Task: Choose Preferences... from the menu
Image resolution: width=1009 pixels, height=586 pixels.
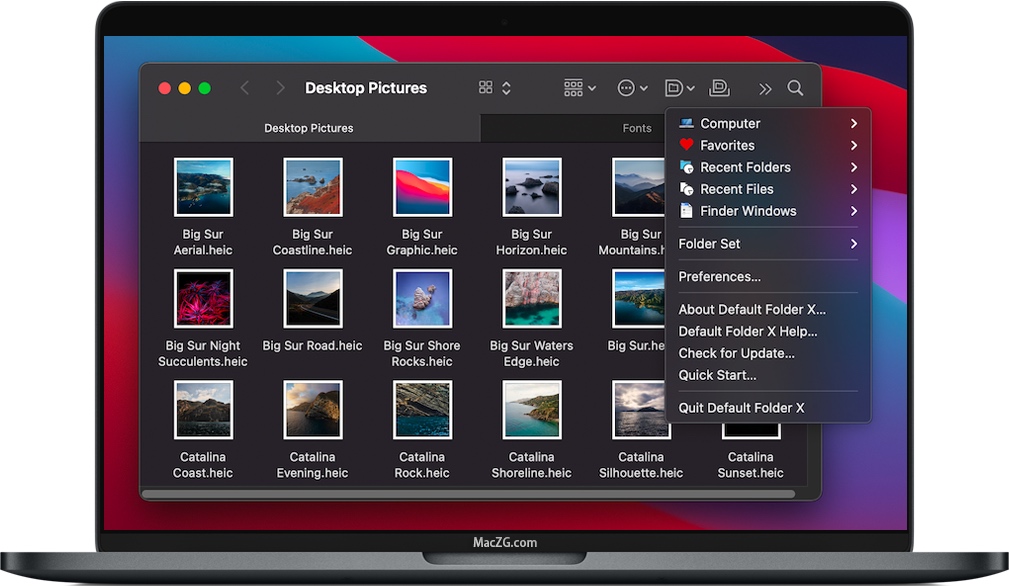Action: point(719,277)
